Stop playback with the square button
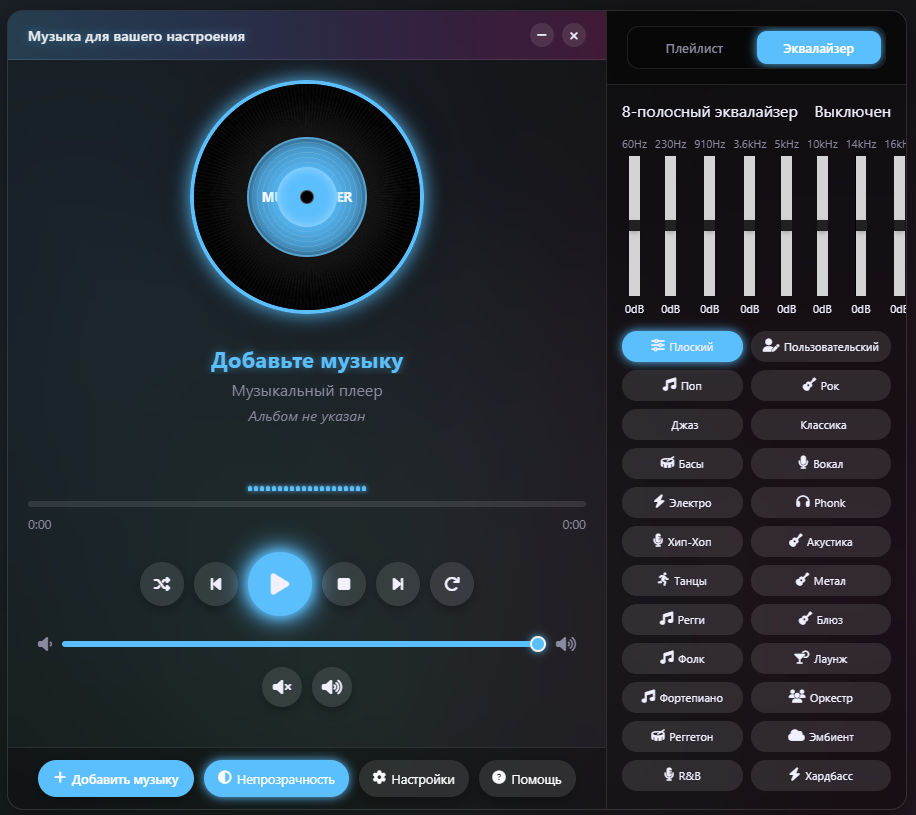Viewport: 916px width, 815px height. 344,584
